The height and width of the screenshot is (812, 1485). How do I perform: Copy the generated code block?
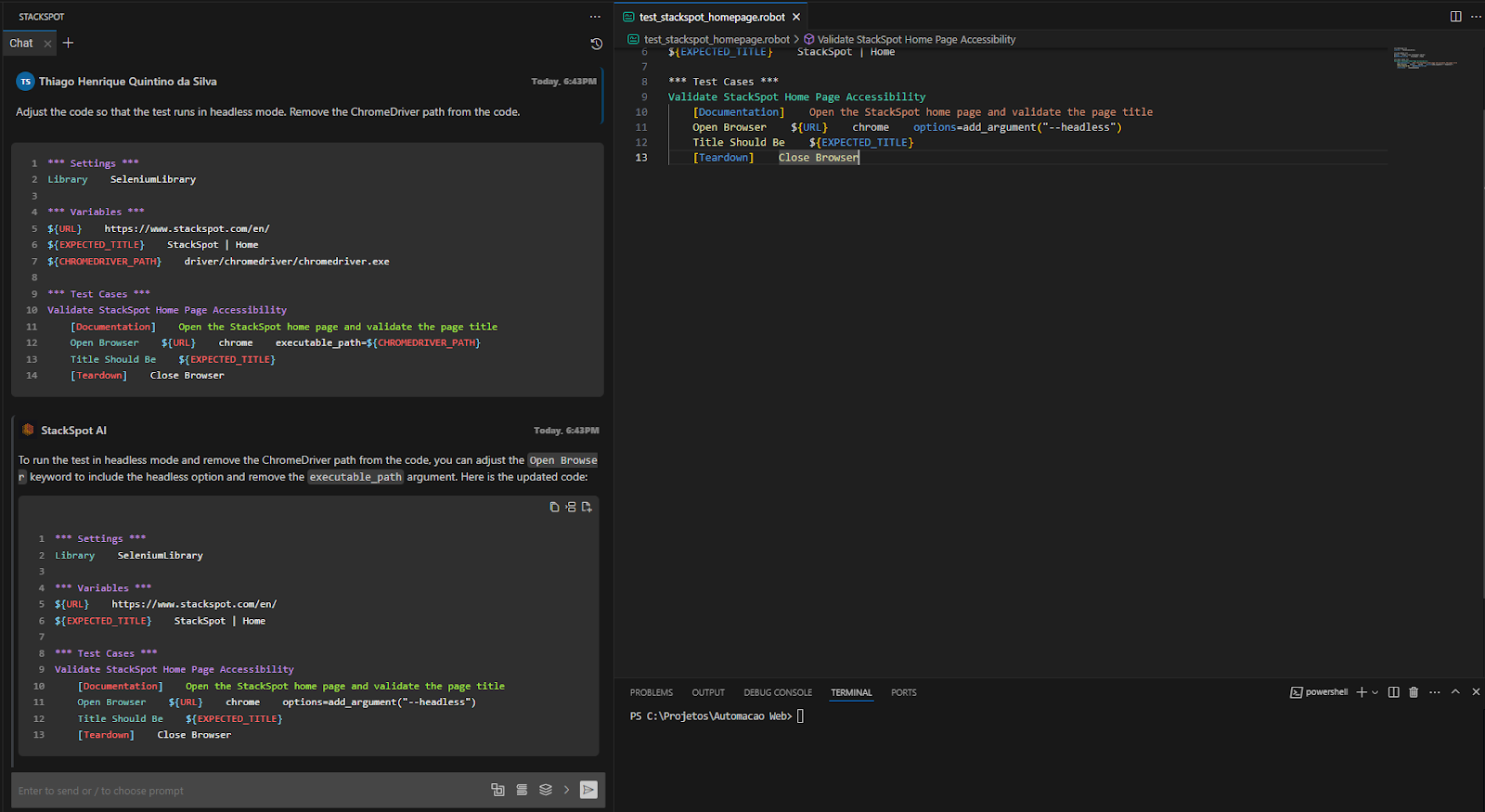pos(554,507)
